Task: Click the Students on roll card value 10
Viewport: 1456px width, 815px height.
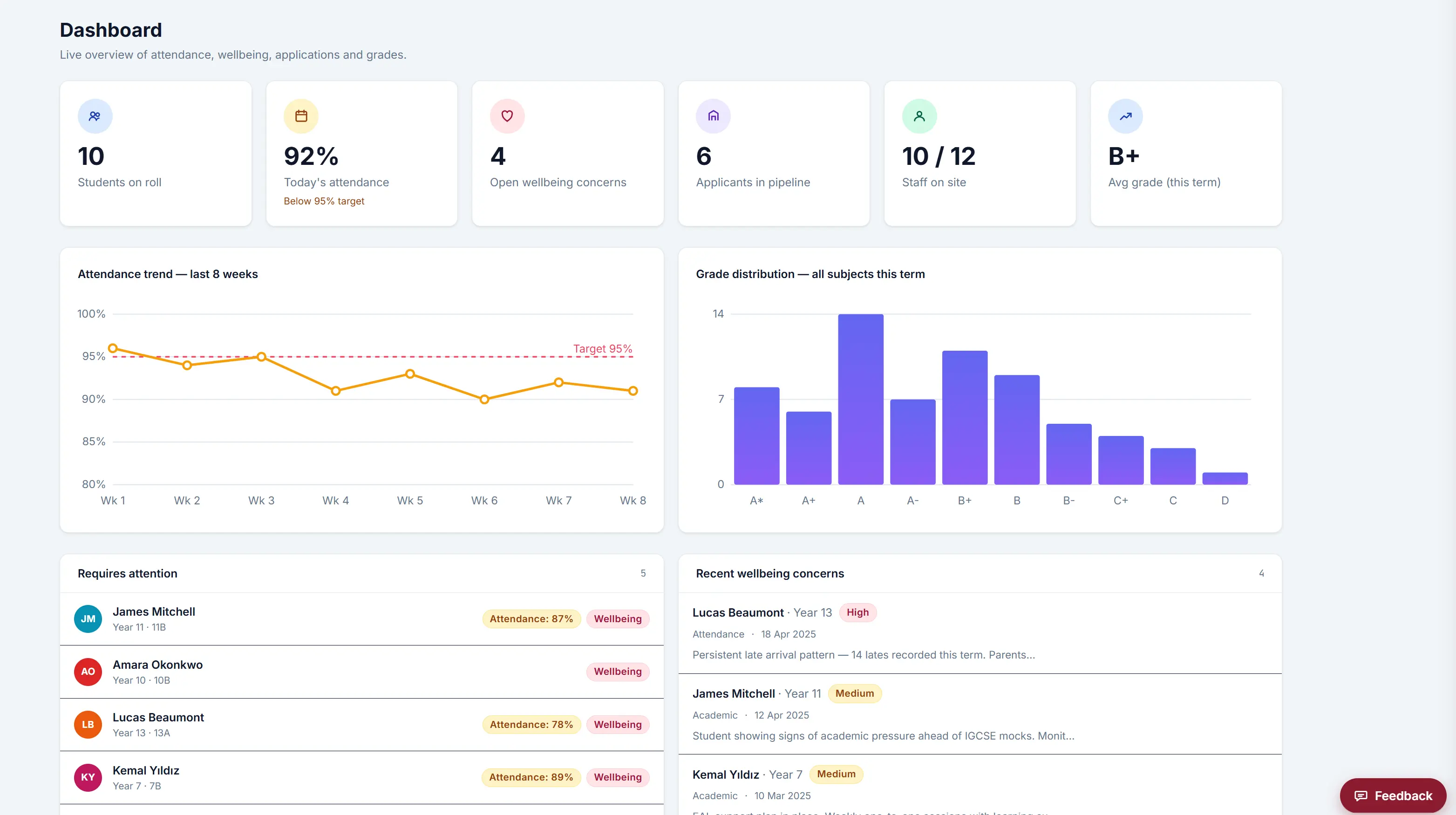Action: click(x=91, y=156)
